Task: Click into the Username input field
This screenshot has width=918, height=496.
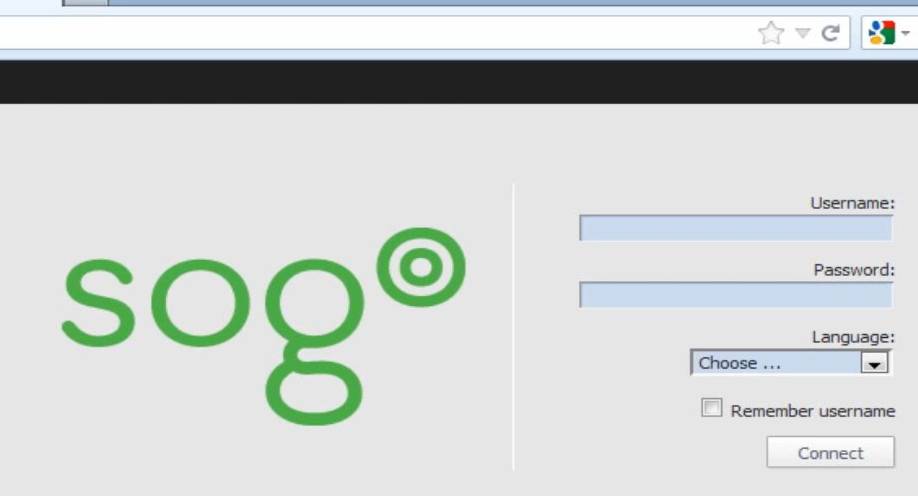Action: (x=736, y=228)
